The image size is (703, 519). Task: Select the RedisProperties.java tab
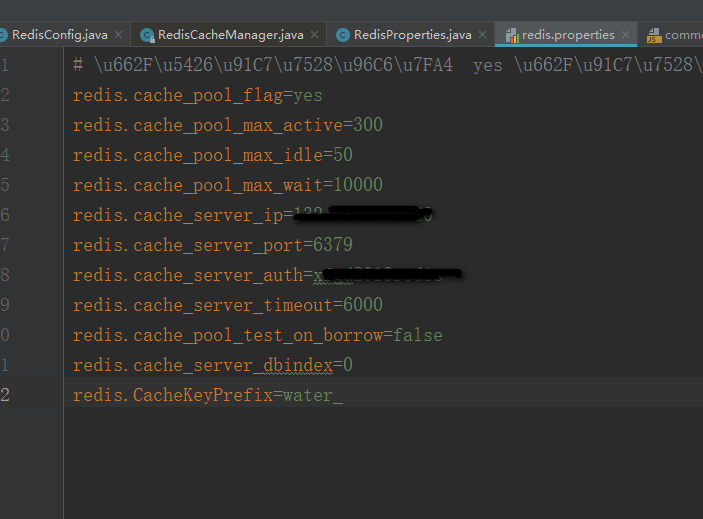412,35
